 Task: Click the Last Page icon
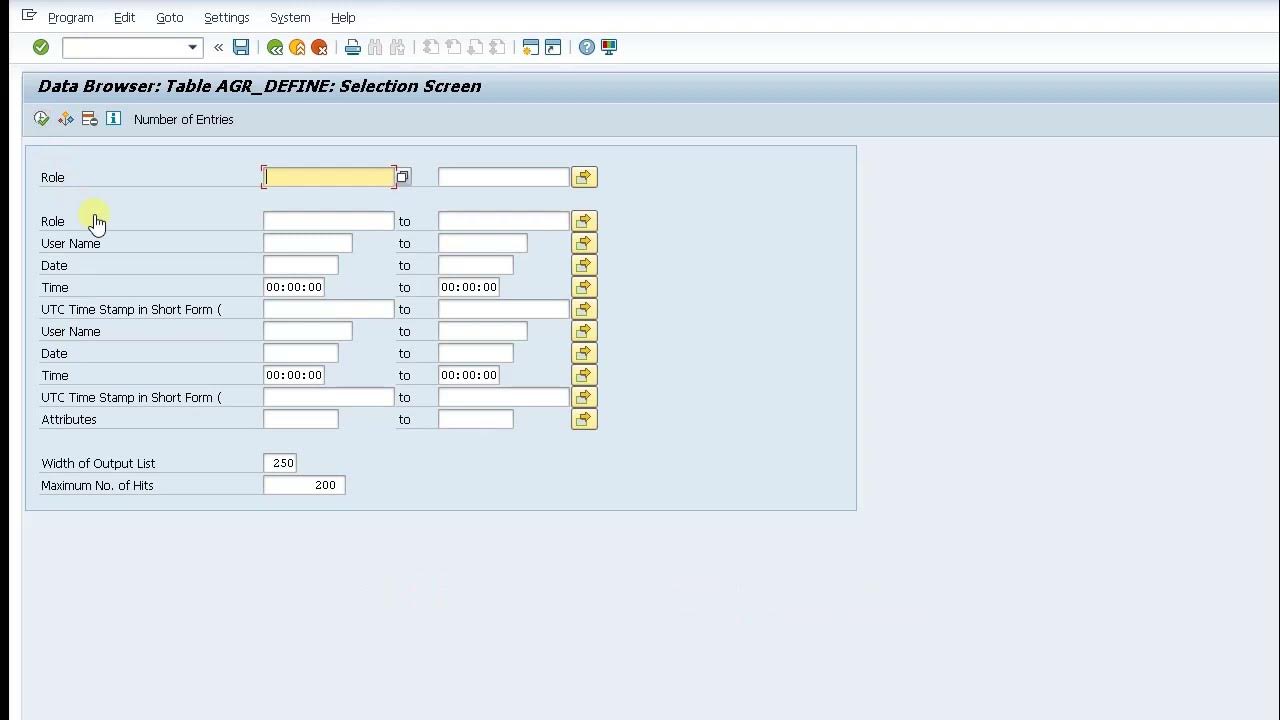click(497, 47)
